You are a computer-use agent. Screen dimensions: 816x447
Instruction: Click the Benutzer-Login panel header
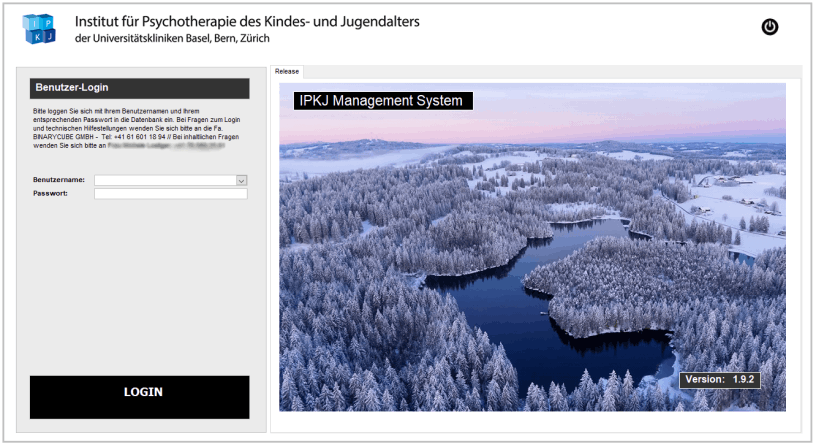(x=139, y=88)
